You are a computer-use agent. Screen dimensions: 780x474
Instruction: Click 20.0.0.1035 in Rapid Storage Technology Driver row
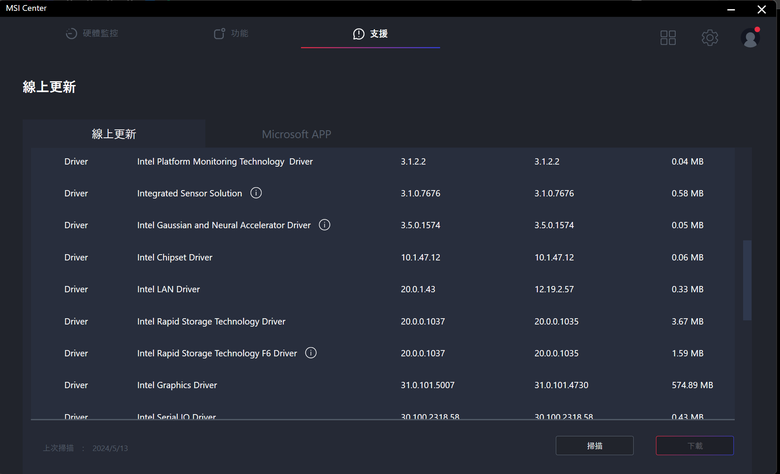click(556, 322)
